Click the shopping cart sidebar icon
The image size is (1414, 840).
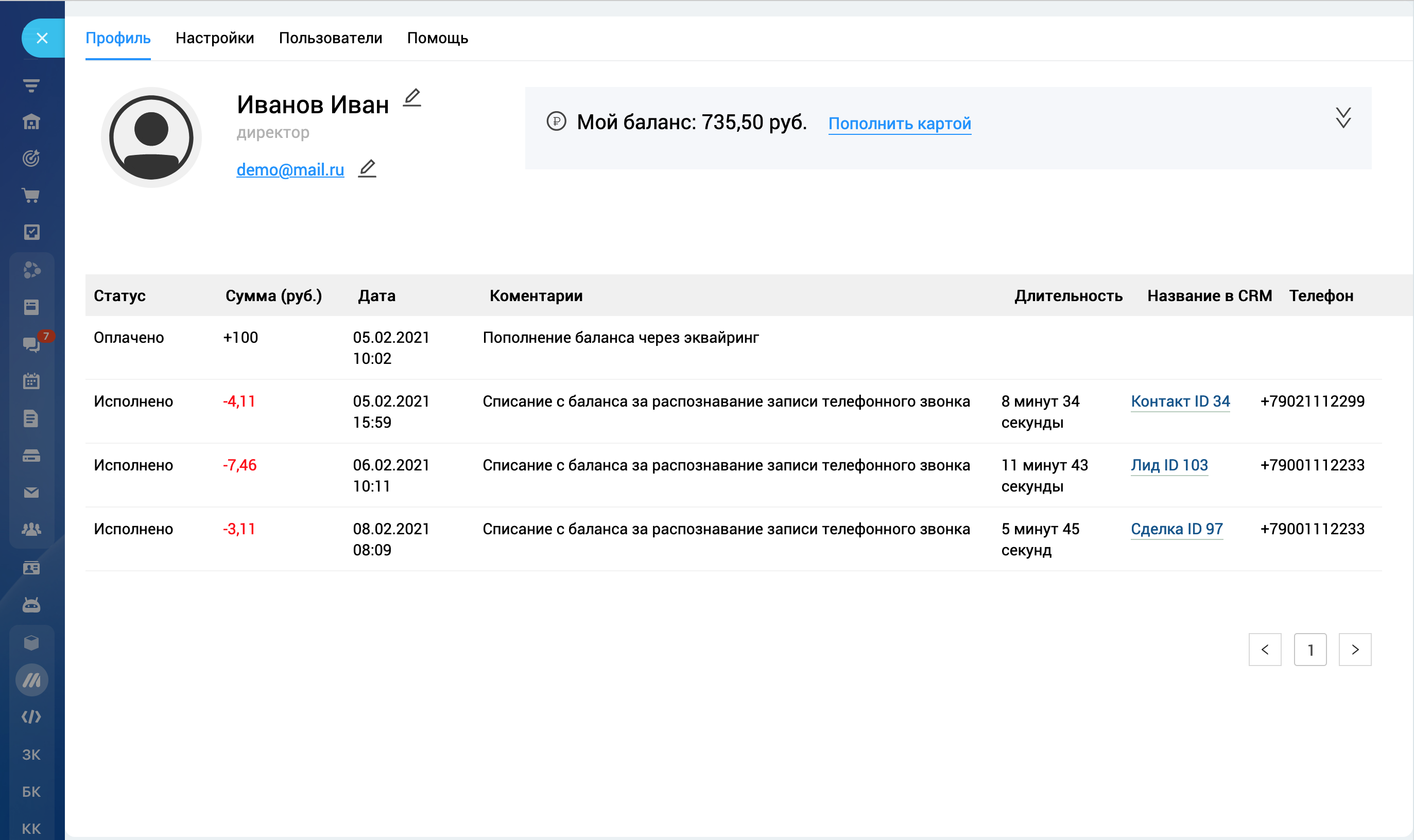(x=31, y=195)
